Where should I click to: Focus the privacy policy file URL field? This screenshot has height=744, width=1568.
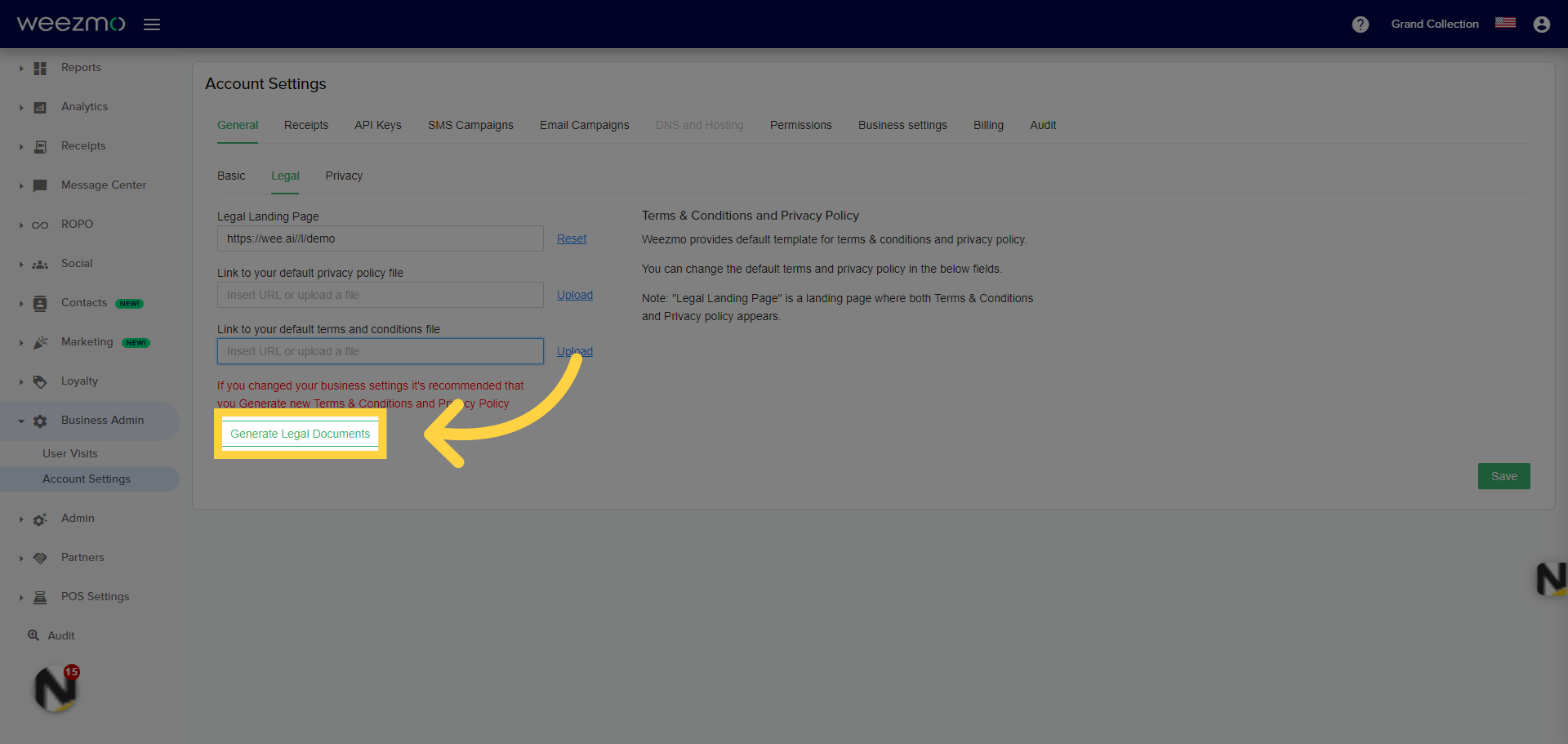click(381, 295)
